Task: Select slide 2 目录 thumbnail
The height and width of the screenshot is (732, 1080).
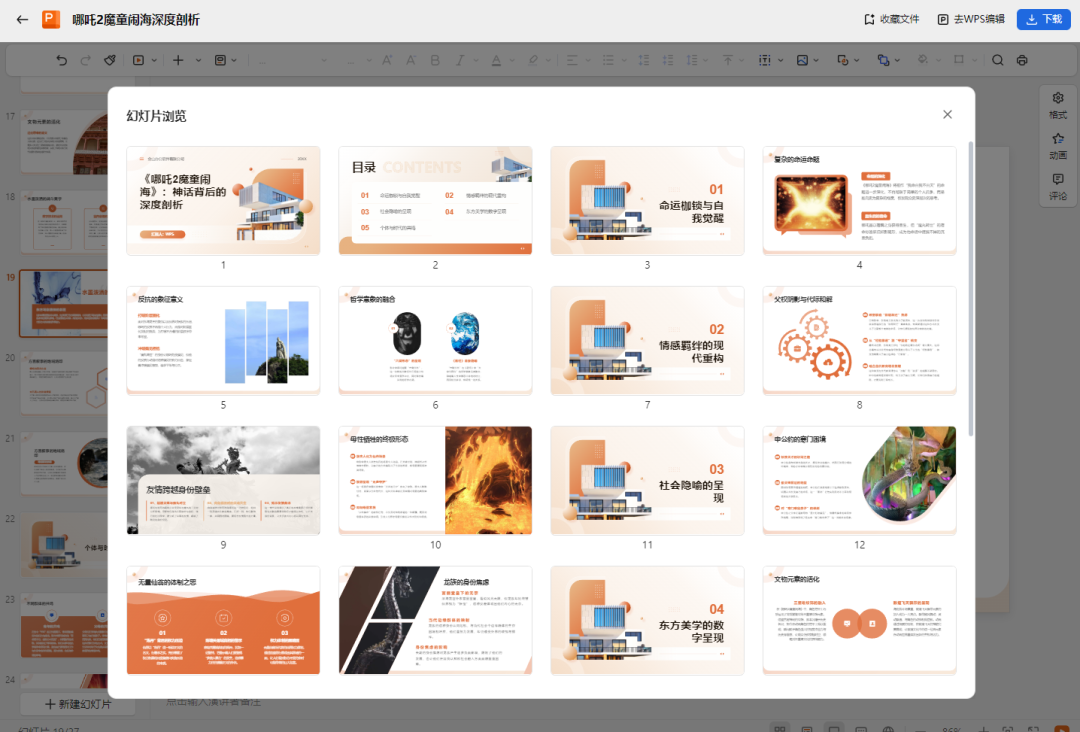Action: click(435, 200)
